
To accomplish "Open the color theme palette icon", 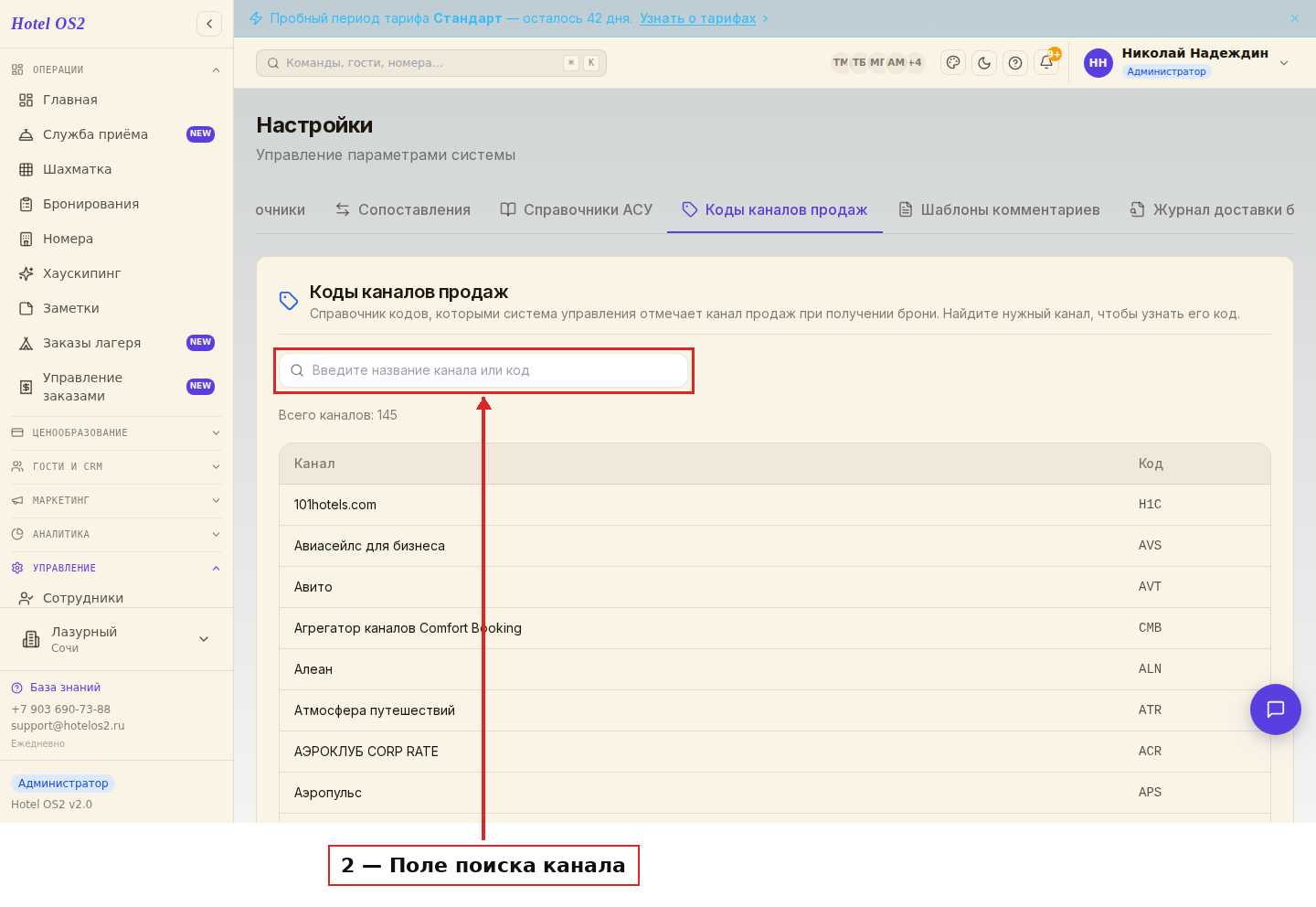I will pos(953,63).
